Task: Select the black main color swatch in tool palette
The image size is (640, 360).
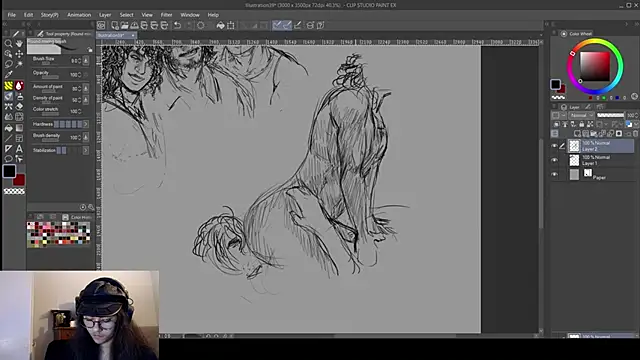Action: pos(9,171)
